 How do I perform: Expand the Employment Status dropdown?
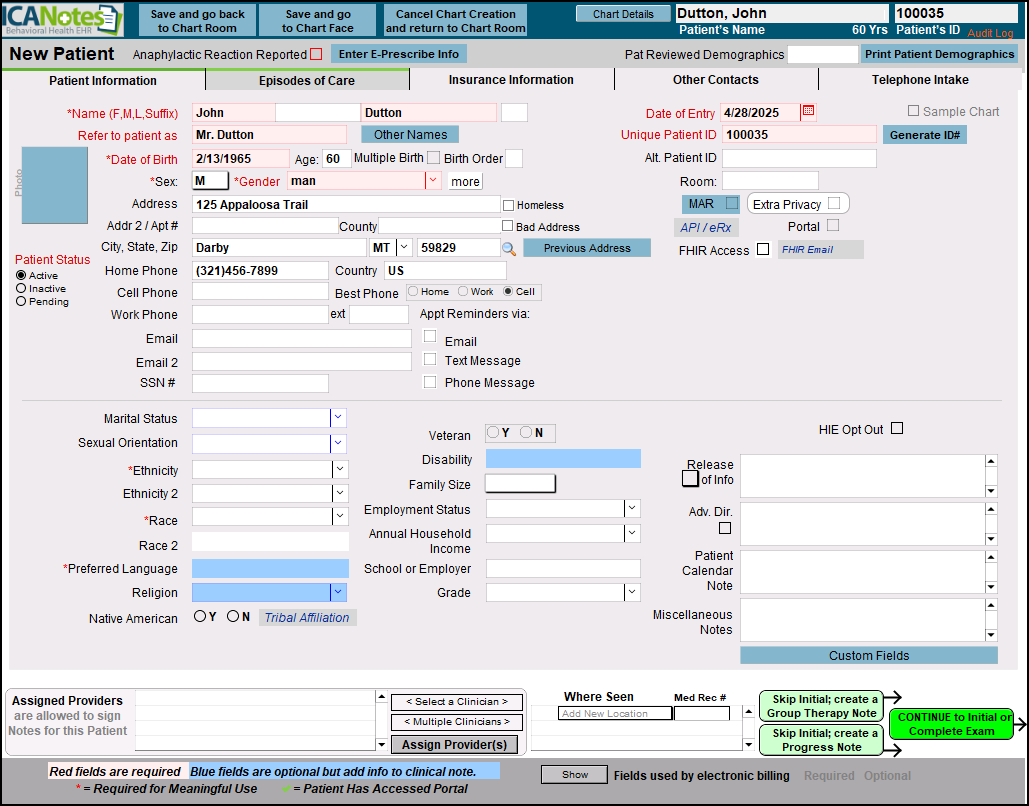click(x=631, y=508)
